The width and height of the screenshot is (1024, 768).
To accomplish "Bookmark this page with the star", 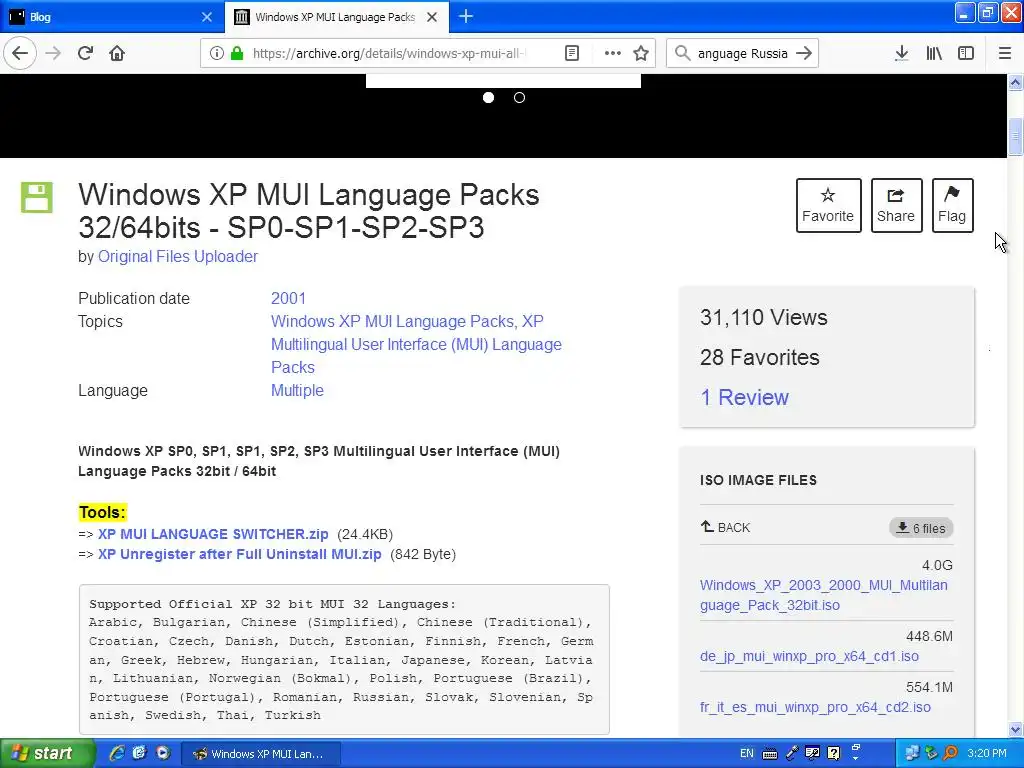I will (641, 54).
